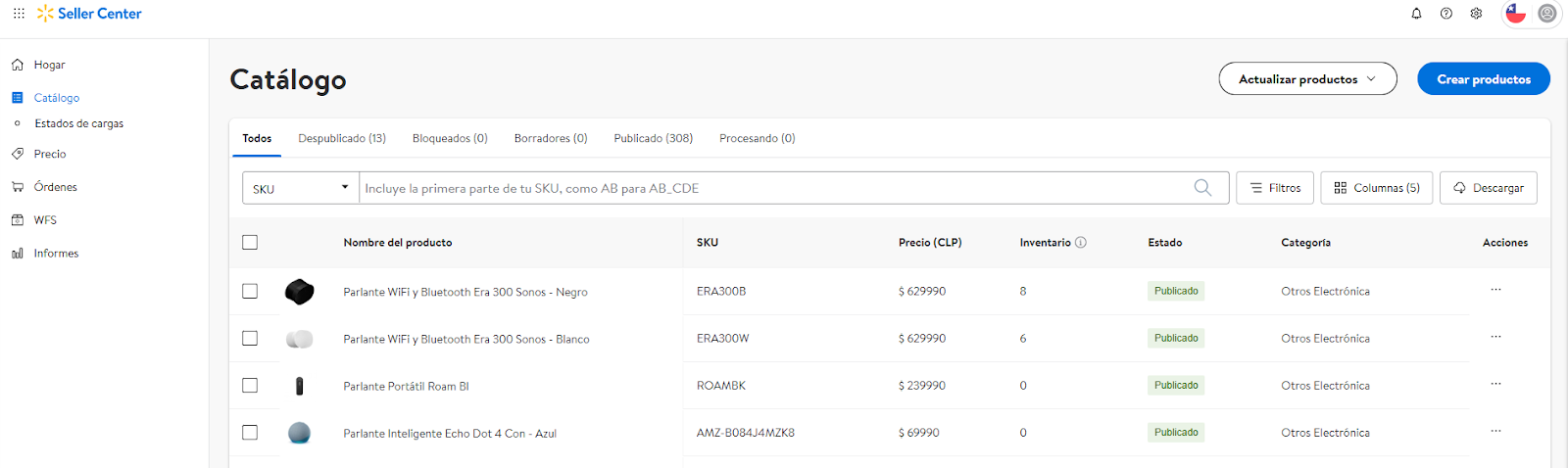Click the Informes chart icon in the sidebar
This screenshot has width=1568, height=468.
pyautogui.click(x=18, y=254)
